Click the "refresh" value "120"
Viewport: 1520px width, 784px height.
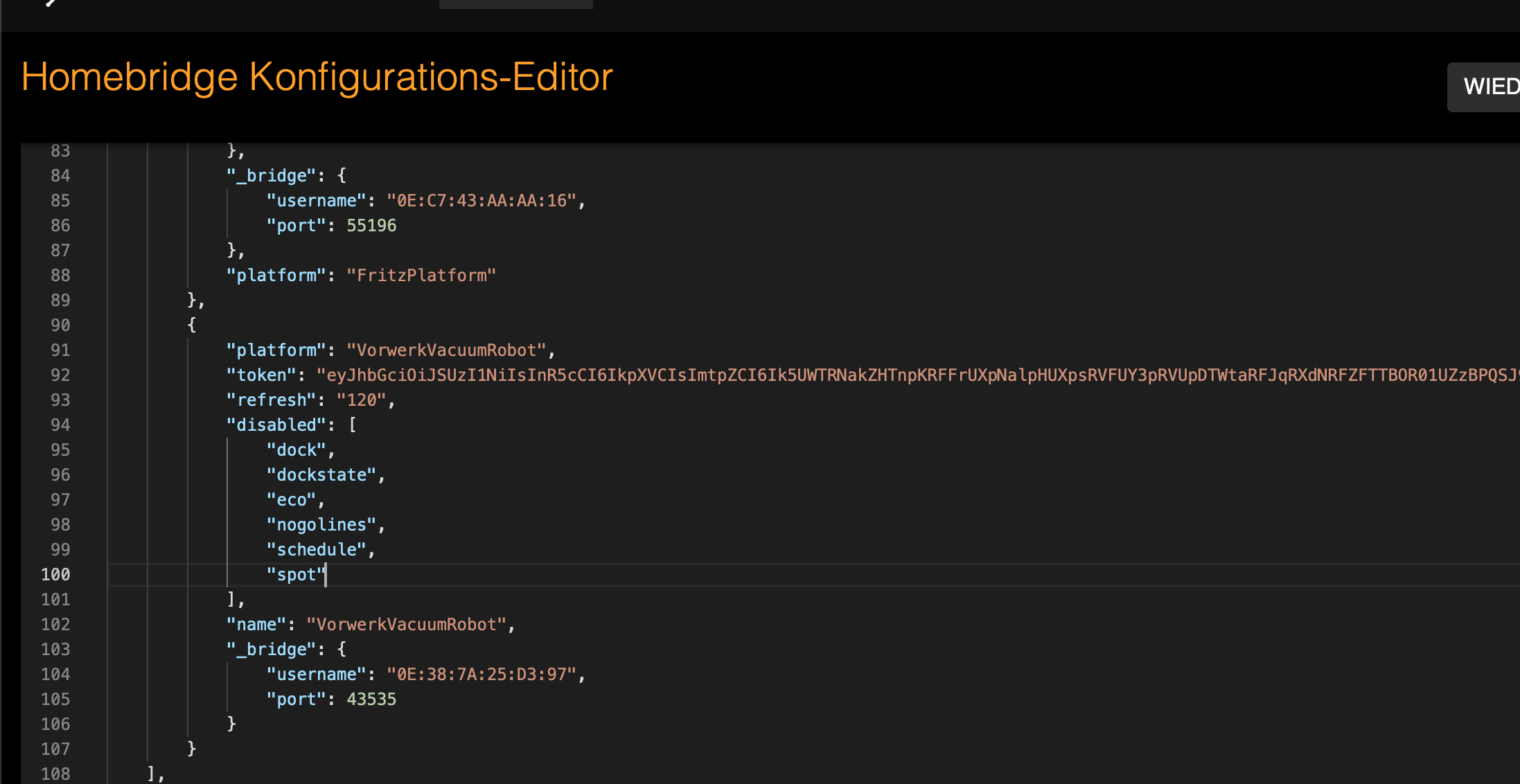click(x=361, y=400)
